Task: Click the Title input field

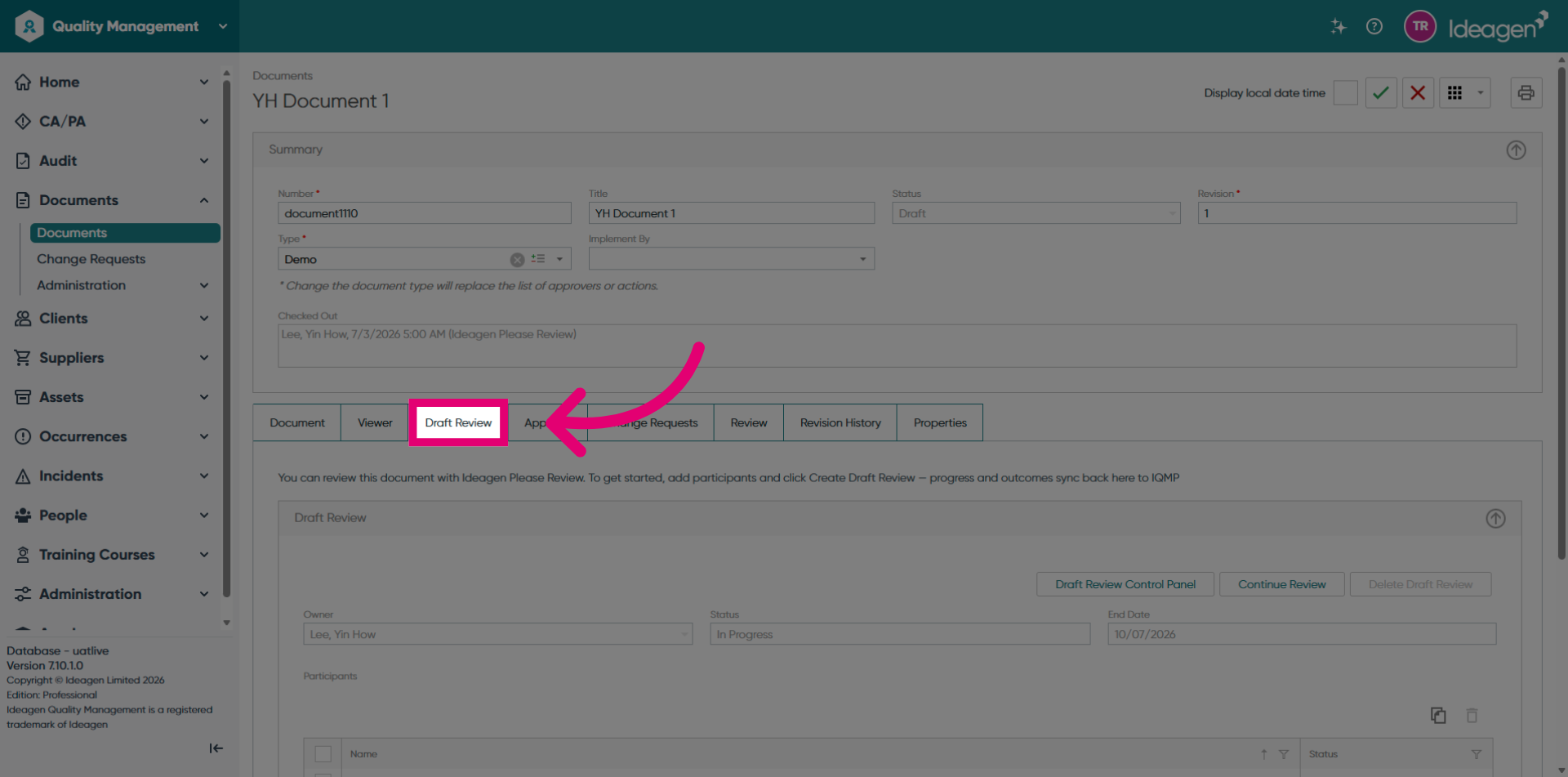Action: click(731, 213)
